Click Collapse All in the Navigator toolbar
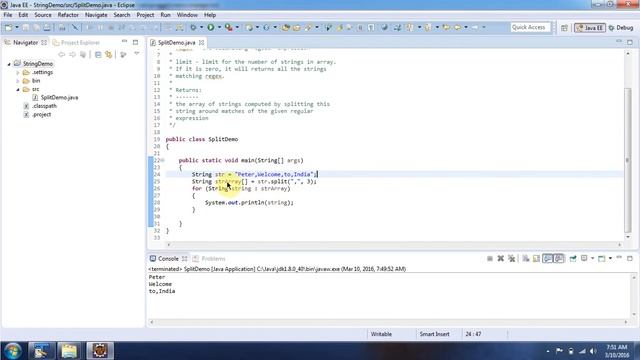The height and width of the screenshot is (360, 640). (98, 54)
